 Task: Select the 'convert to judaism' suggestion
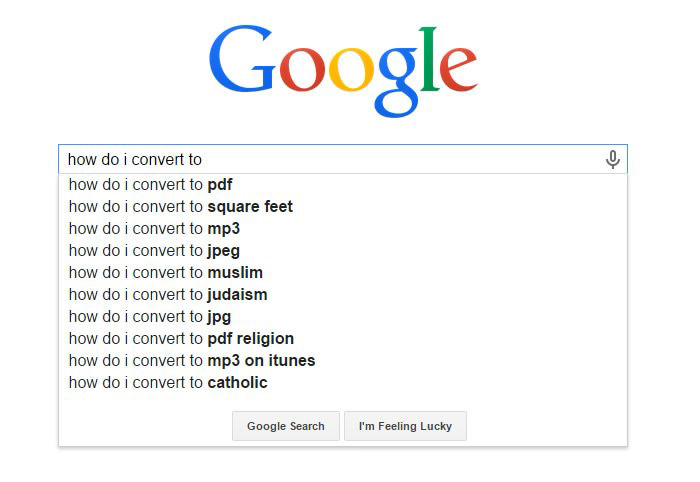click(x=343, y=295)
